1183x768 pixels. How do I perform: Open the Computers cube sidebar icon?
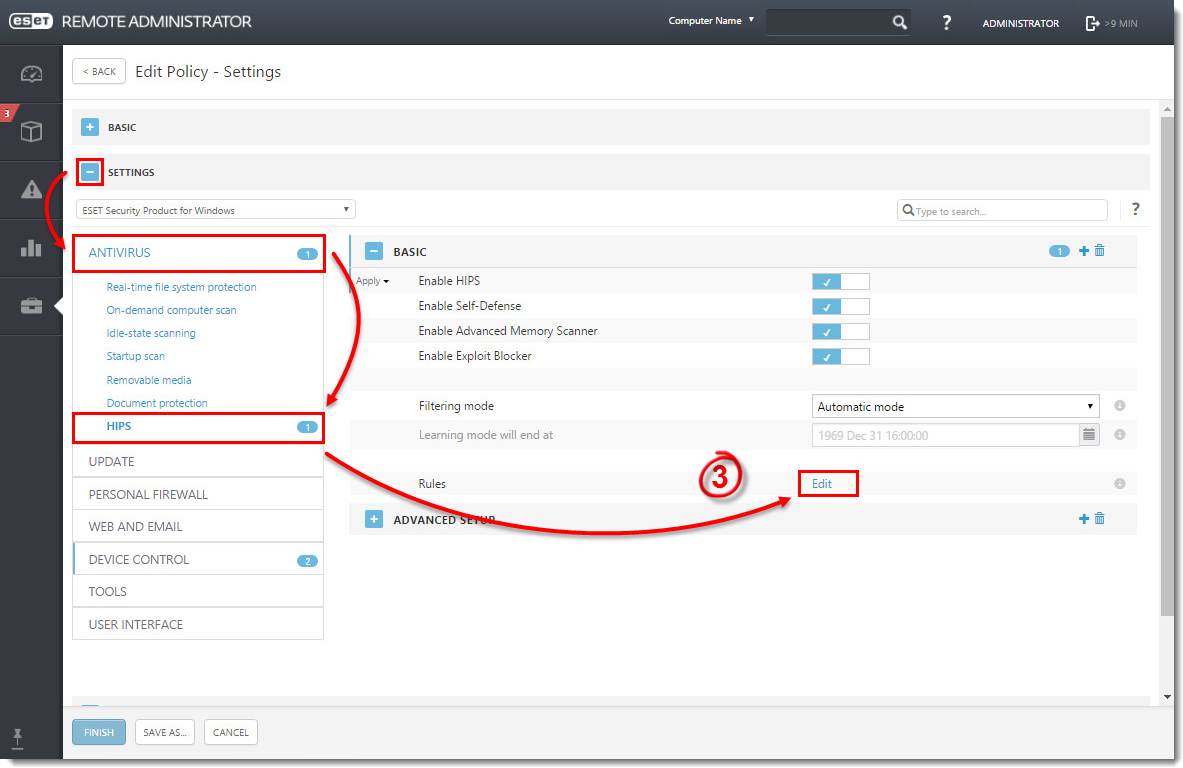pos(31,132)
